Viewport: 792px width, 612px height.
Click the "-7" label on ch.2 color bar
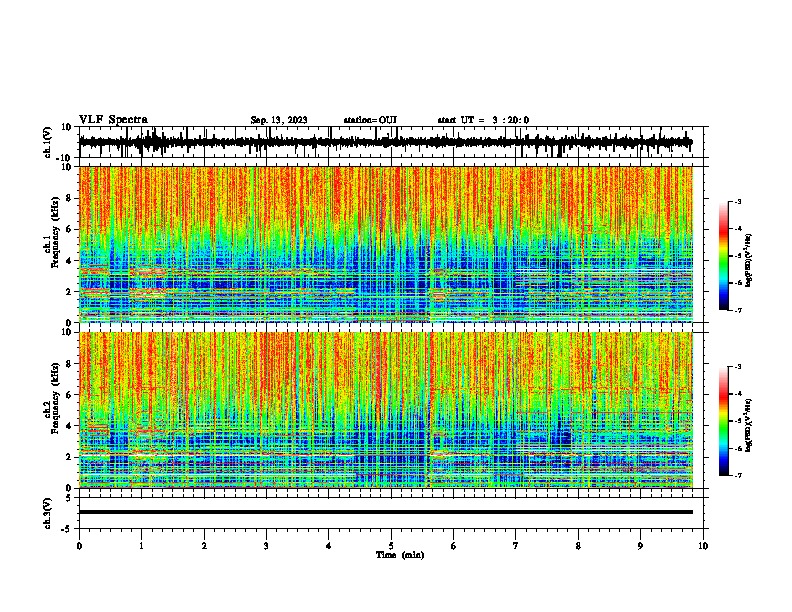coord(737,475)
